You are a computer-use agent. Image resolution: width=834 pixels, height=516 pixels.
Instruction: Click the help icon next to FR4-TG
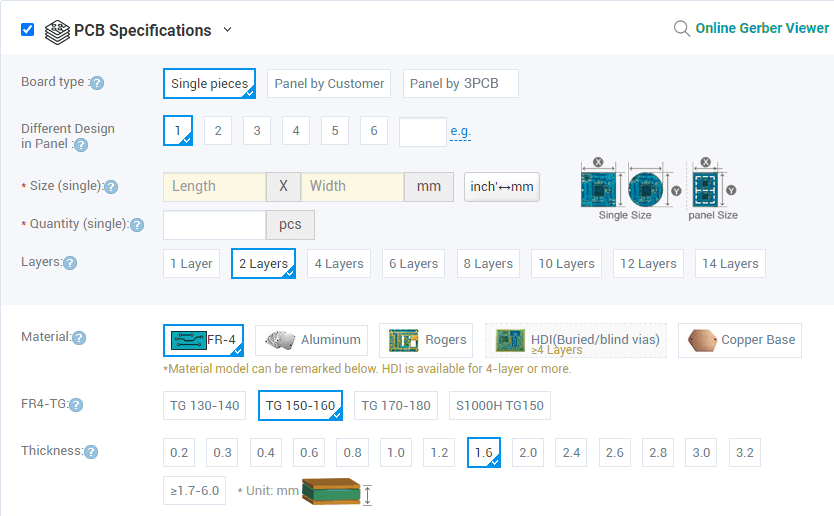tap(76, 405)
